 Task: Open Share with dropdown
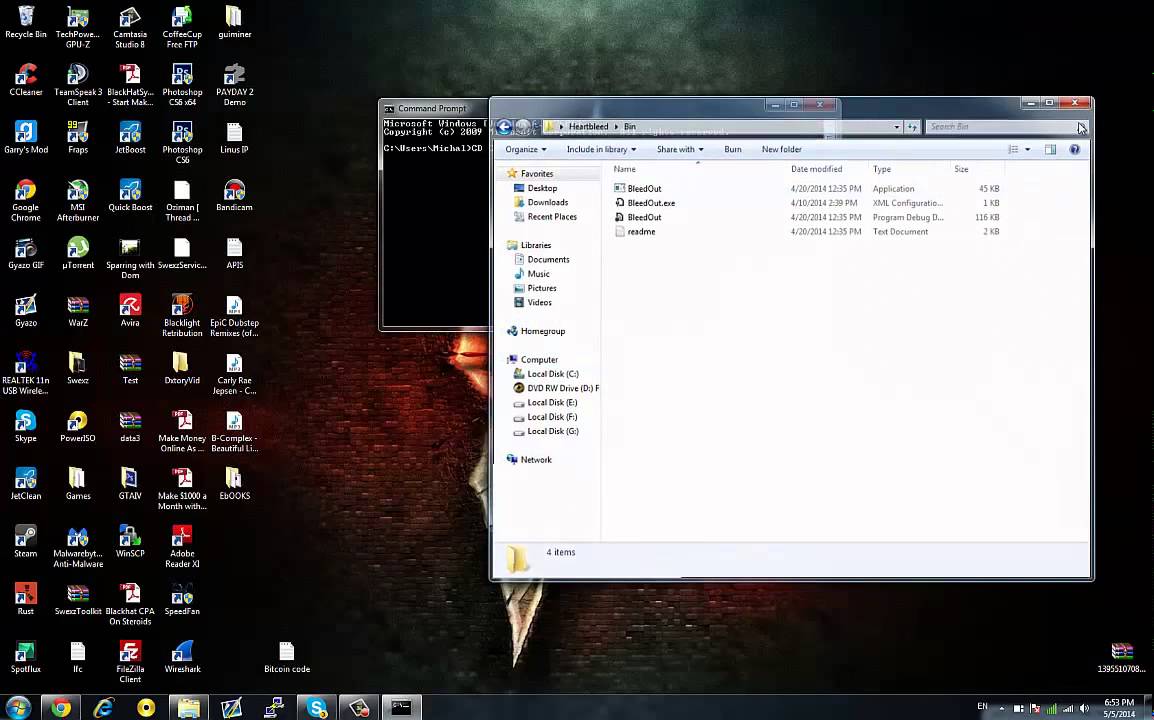[680, 149]
